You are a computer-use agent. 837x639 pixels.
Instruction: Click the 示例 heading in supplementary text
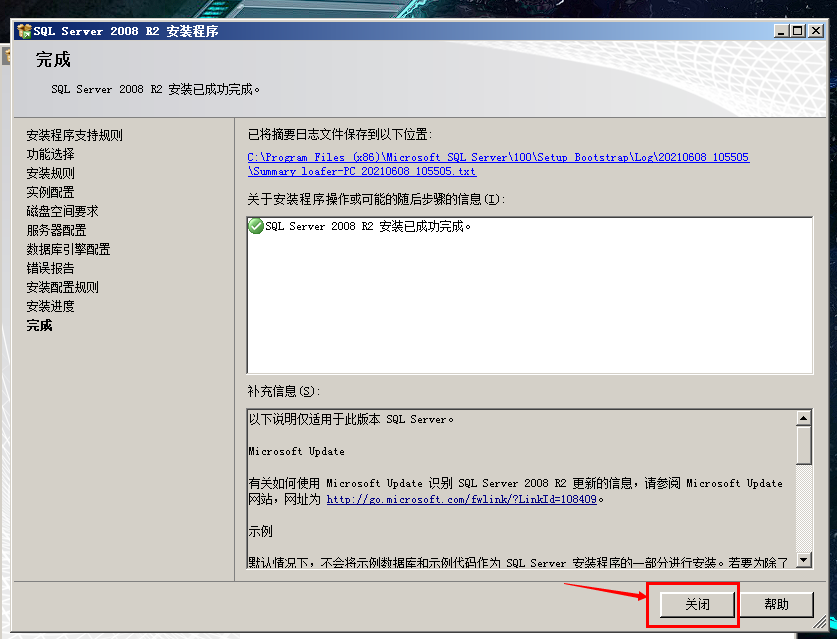point(260,531)
